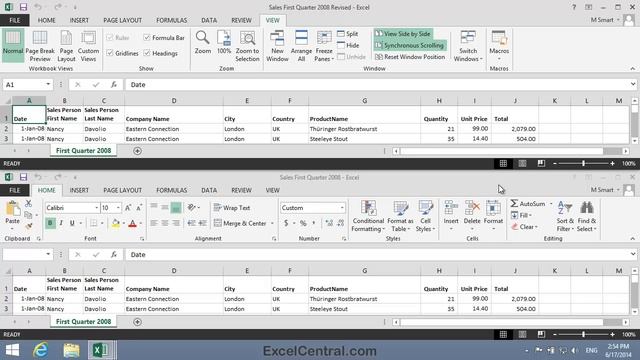This screenshot has width=640, height=360.
Task: Toggle the Gridlines checkbox
Action: click(x=110, y=53)
